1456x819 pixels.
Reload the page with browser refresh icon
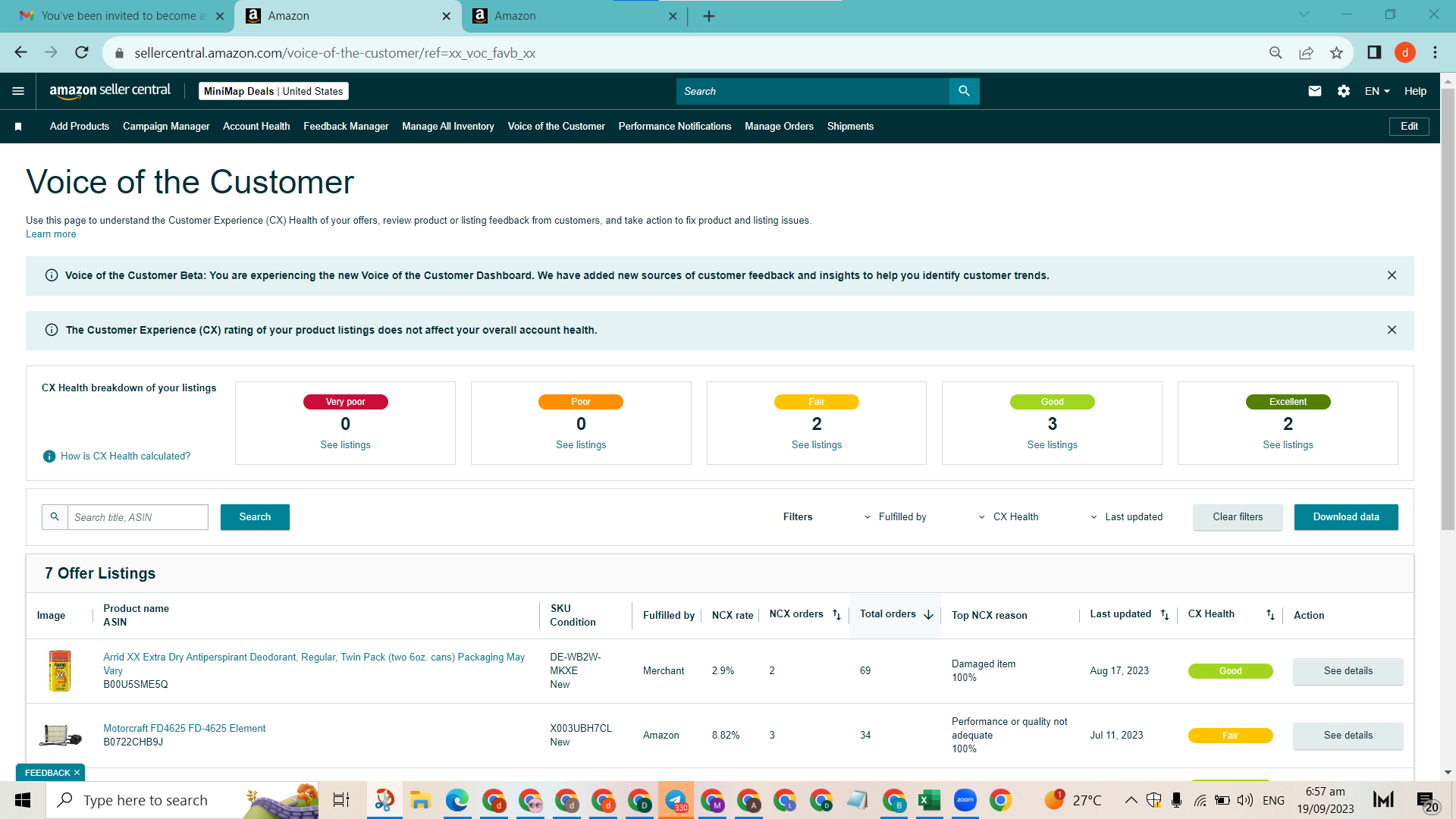click(x=82, y=52)
